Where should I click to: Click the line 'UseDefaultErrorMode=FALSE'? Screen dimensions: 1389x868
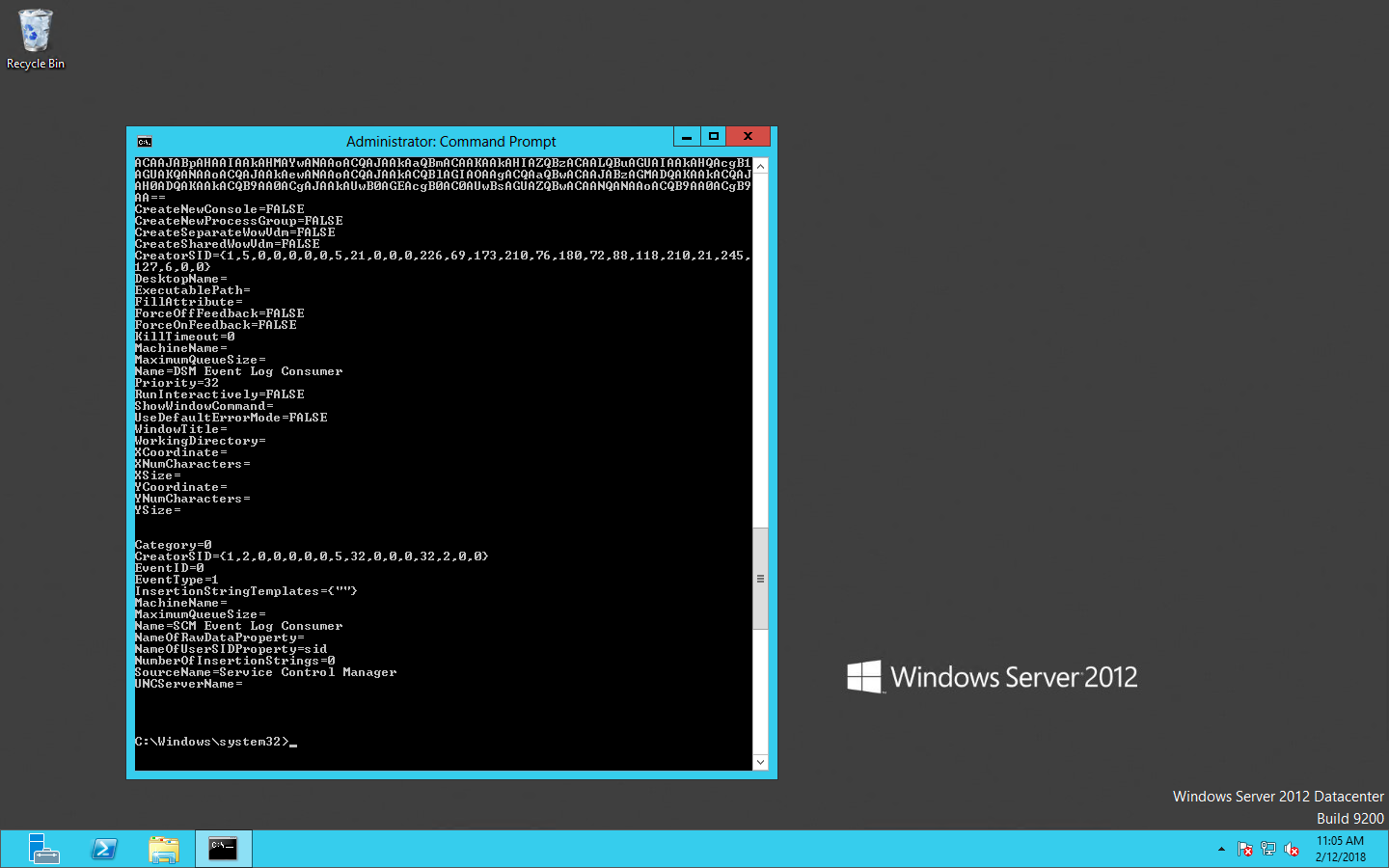(231, 418)
